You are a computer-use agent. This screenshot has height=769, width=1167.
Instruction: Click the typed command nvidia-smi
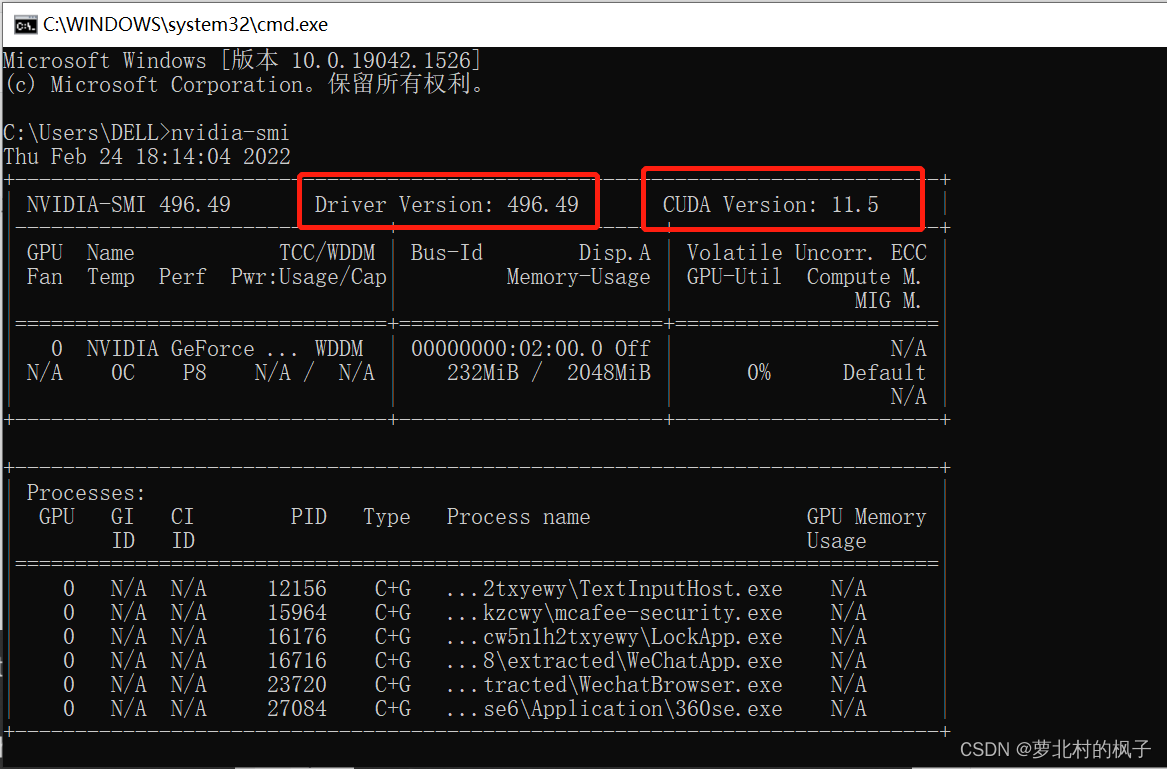pyautogui.click(x=230, y=133)
